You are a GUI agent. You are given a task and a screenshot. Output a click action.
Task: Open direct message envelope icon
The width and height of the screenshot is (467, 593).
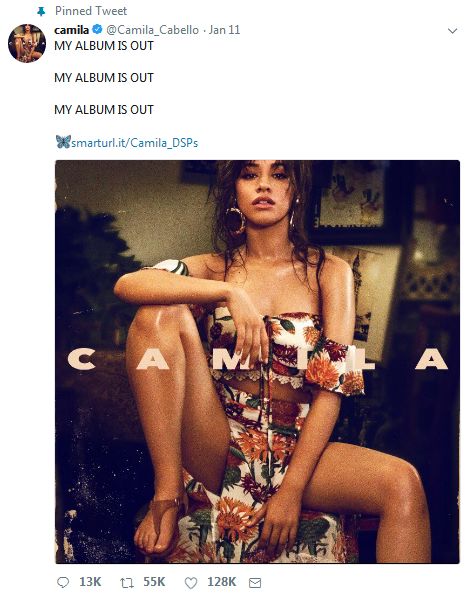tap(255, 583)
